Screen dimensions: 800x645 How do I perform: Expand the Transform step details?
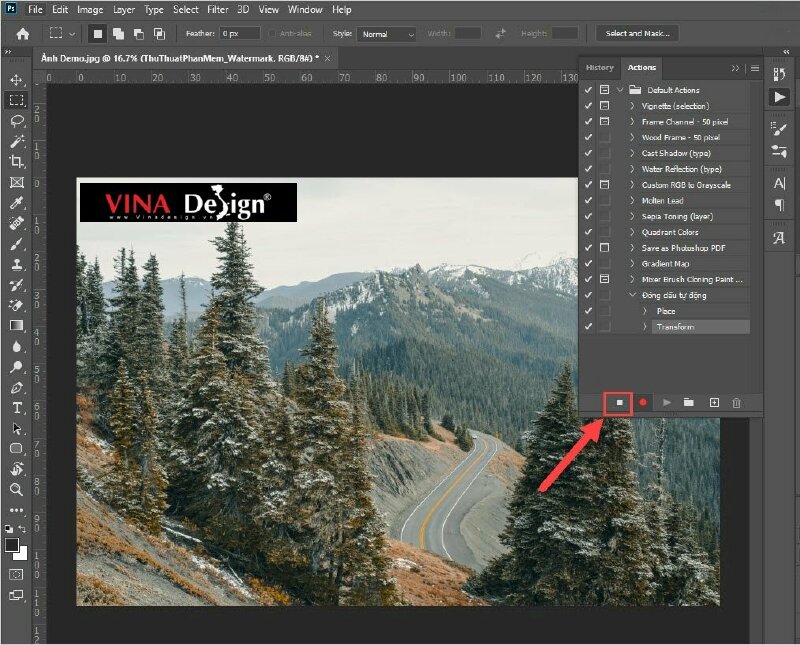645,327
